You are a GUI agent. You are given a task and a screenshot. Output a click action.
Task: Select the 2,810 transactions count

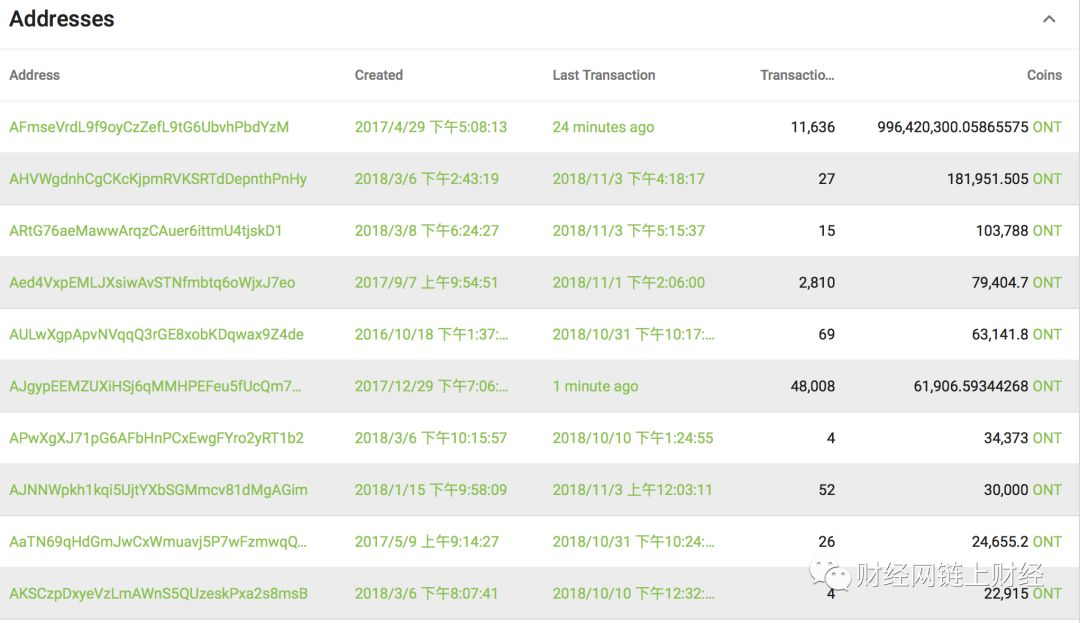pos(817,282)
